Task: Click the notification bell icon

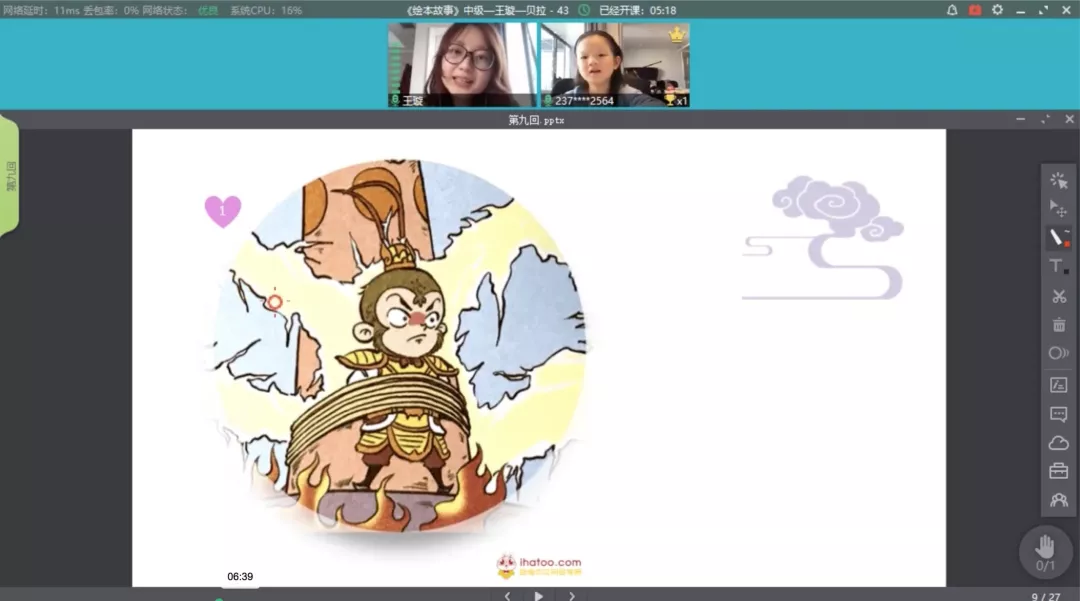Action: click(x=952, y=10)
